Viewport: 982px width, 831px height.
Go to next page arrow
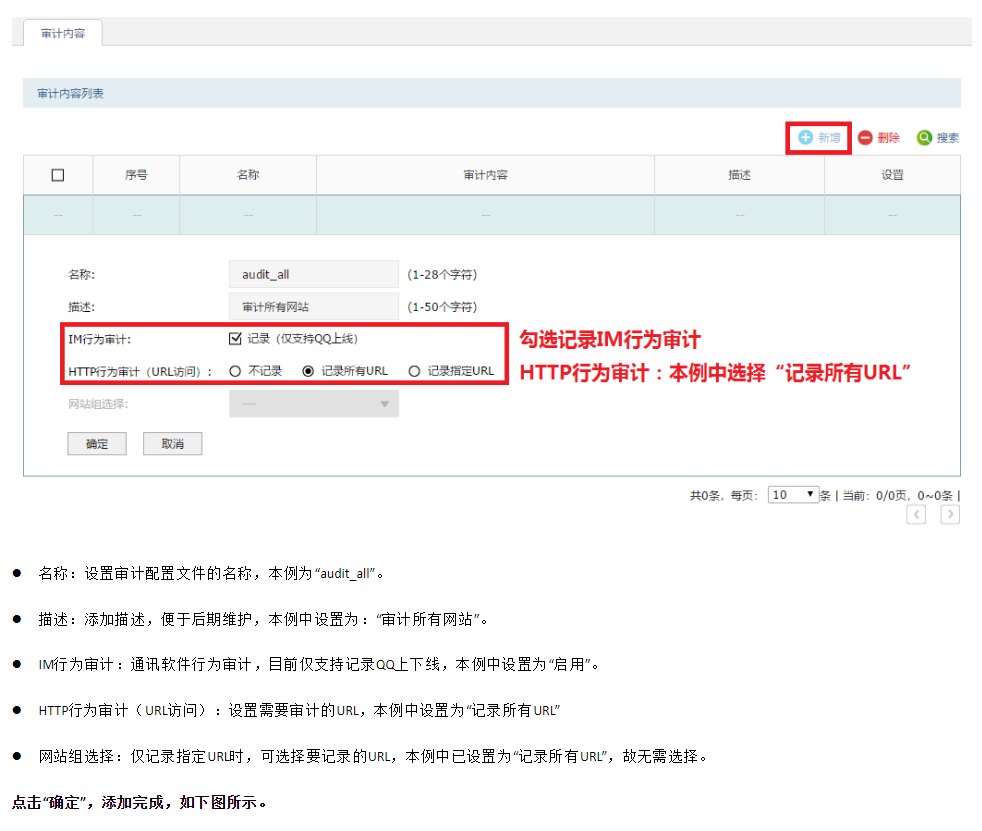950,514
